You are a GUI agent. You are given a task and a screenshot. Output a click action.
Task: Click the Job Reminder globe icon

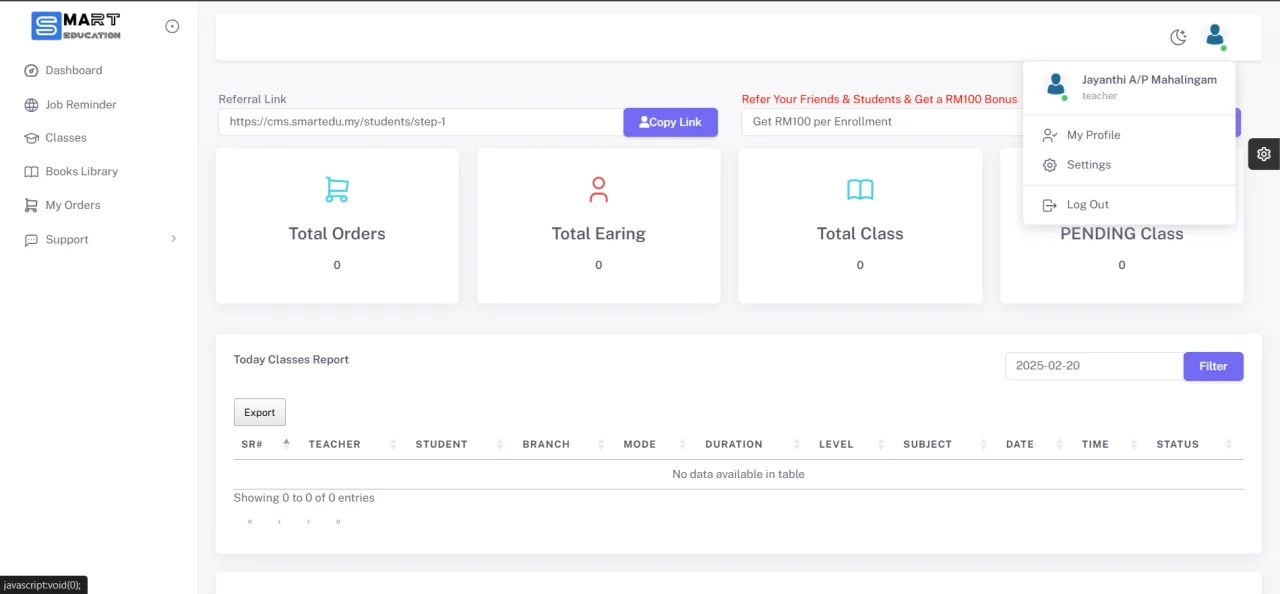pyautogui.click(x=31, y=105)
